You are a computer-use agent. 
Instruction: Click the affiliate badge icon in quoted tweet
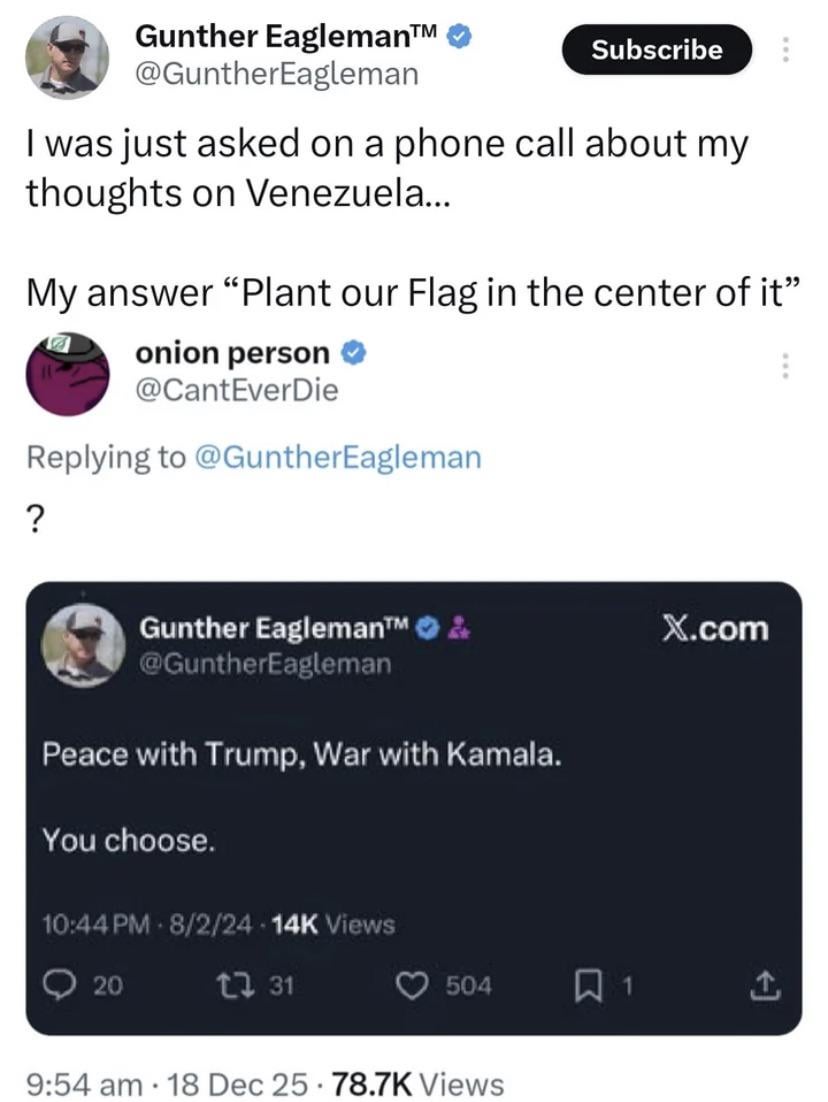[x=462, y=629]
